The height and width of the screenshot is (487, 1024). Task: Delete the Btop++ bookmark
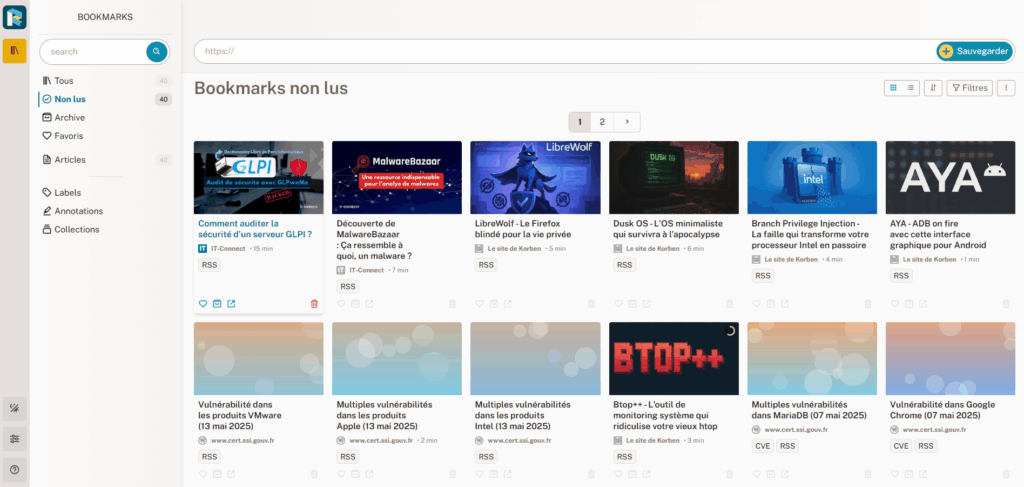click(x=729, y=474)
